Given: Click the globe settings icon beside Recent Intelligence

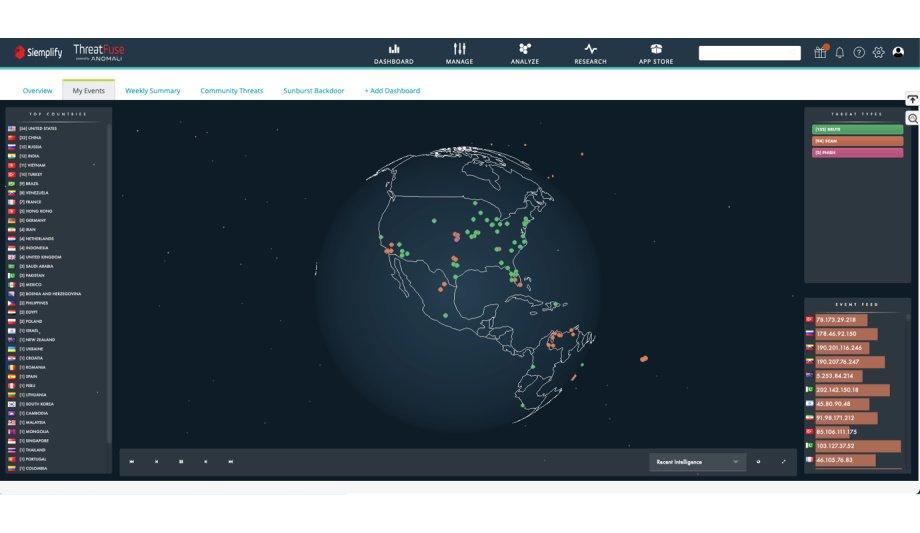Looking at the screenshot, I should 758,462.
